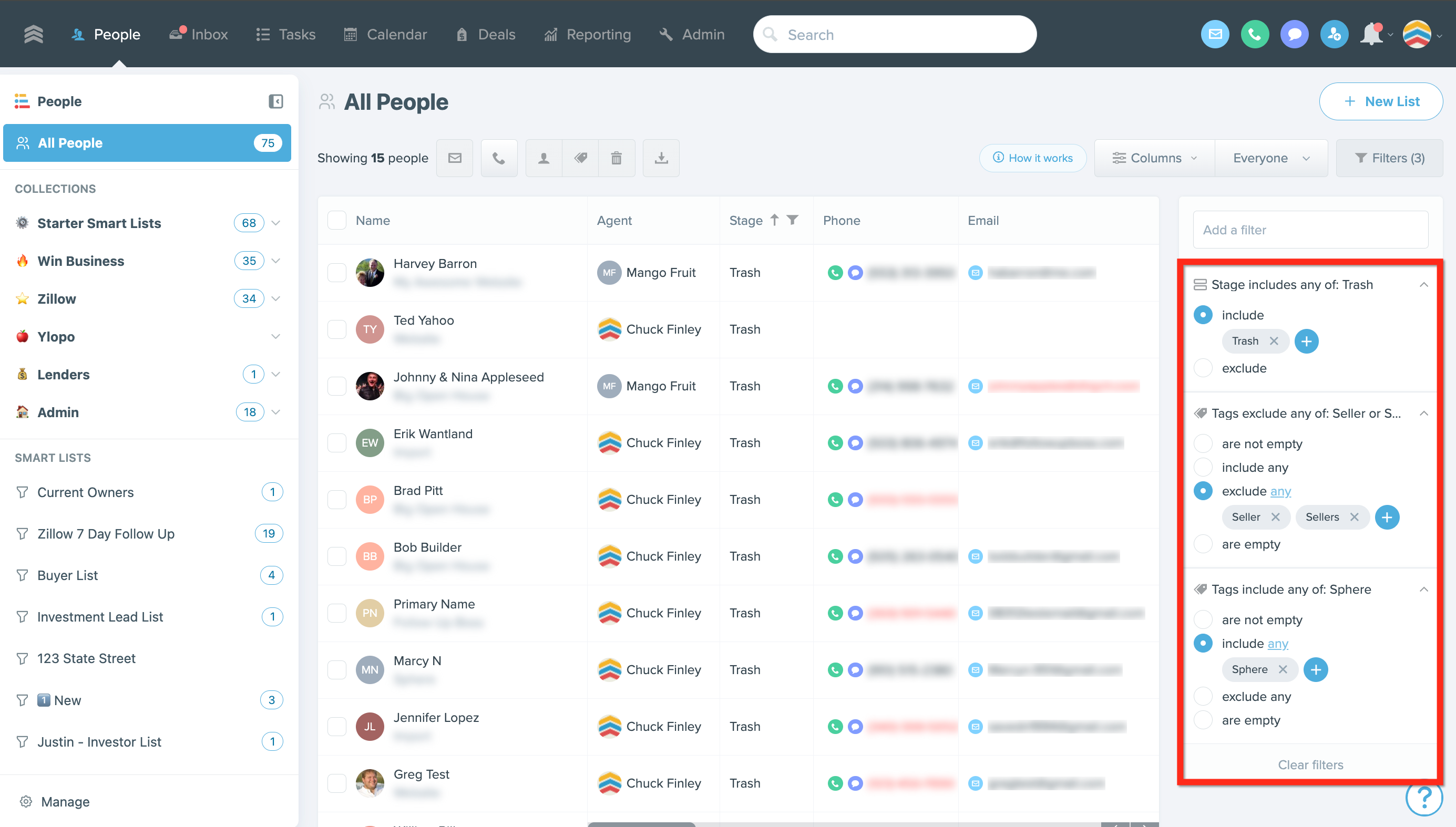Open the Calendar tab

point(385,35)
